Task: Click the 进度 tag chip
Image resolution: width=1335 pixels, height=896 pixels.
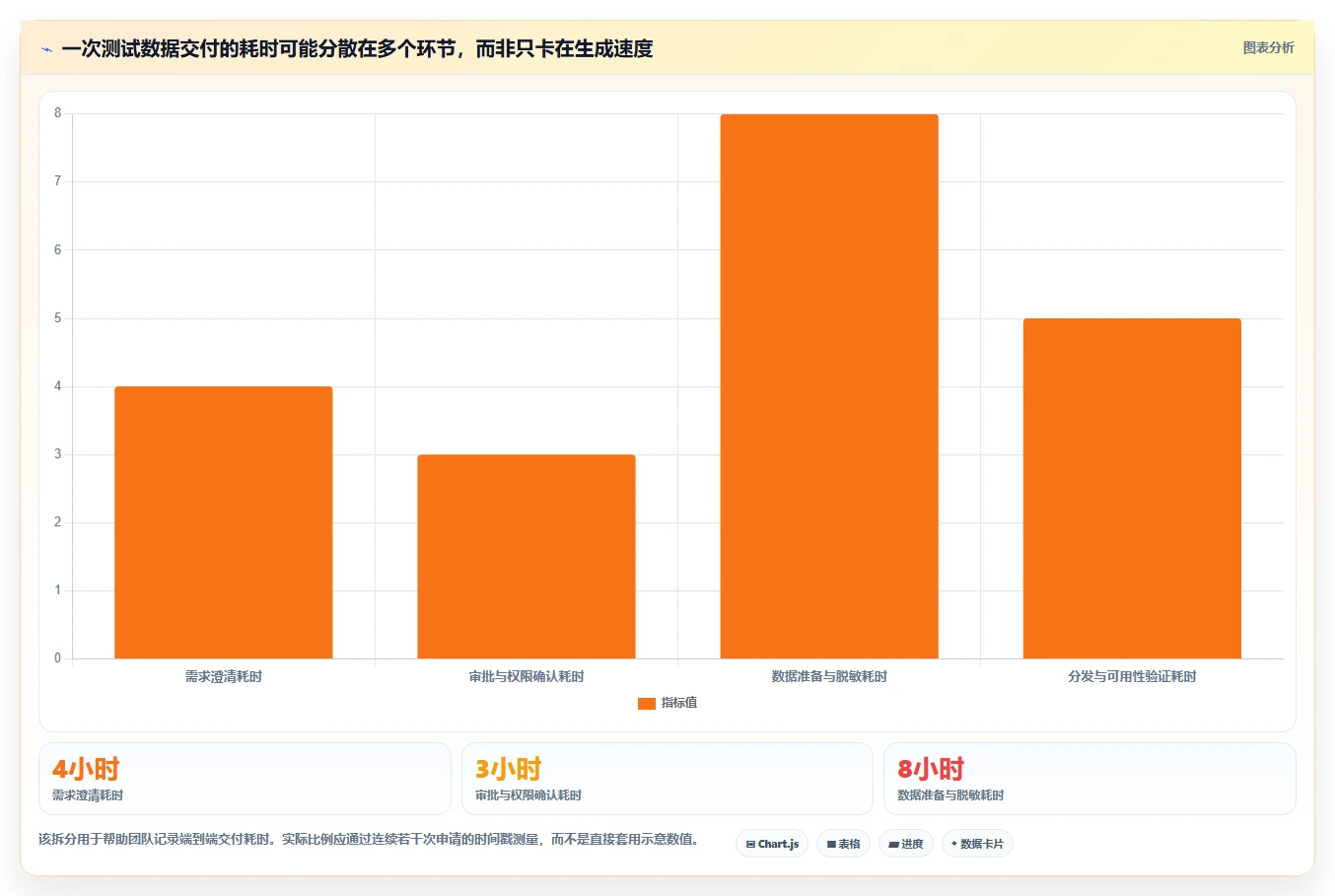Action: point(906,844)
